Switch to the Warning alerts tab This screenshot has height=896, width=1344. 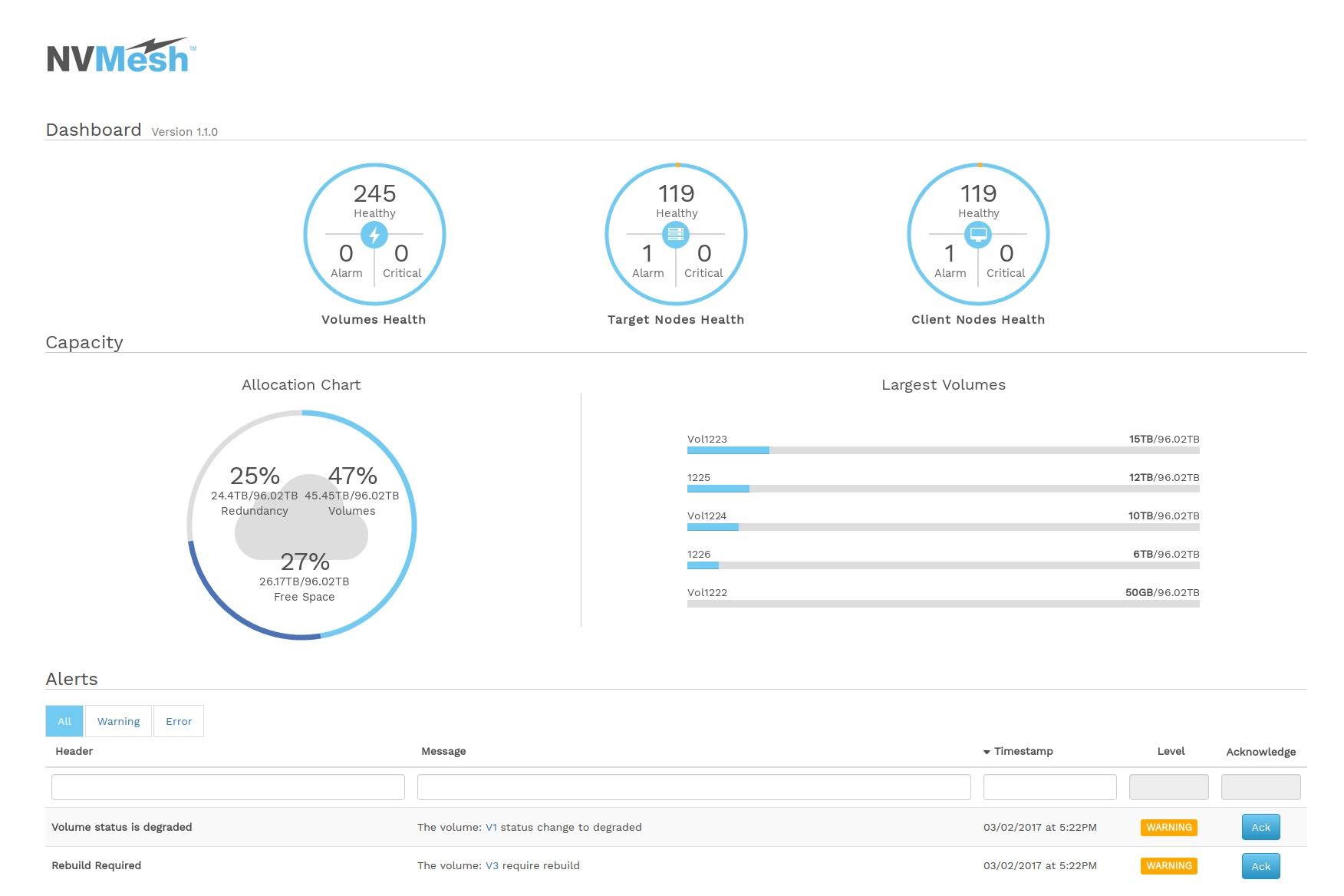coord(119,721)
